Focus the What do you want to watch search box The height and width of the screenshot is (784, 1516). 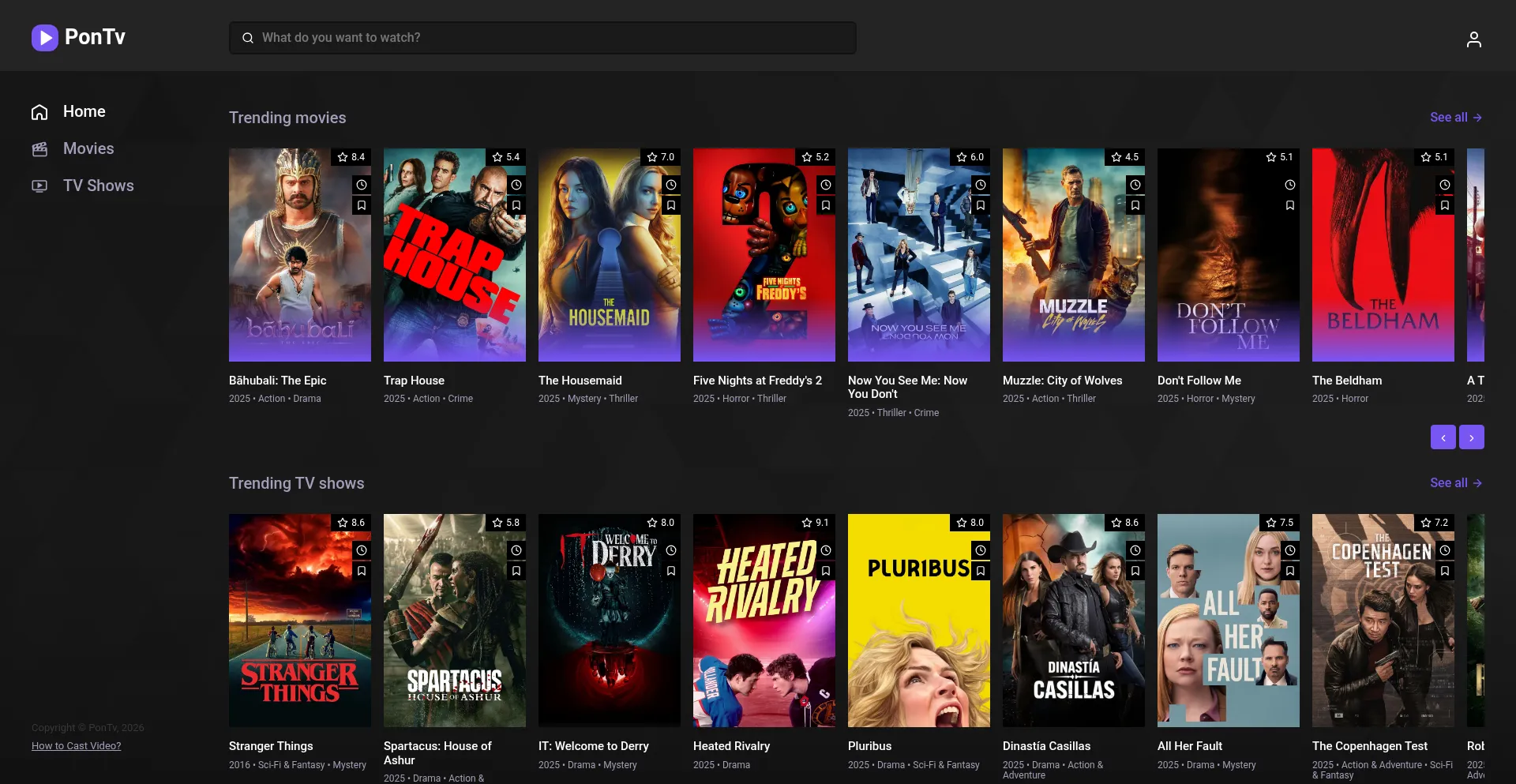(542, 38)
